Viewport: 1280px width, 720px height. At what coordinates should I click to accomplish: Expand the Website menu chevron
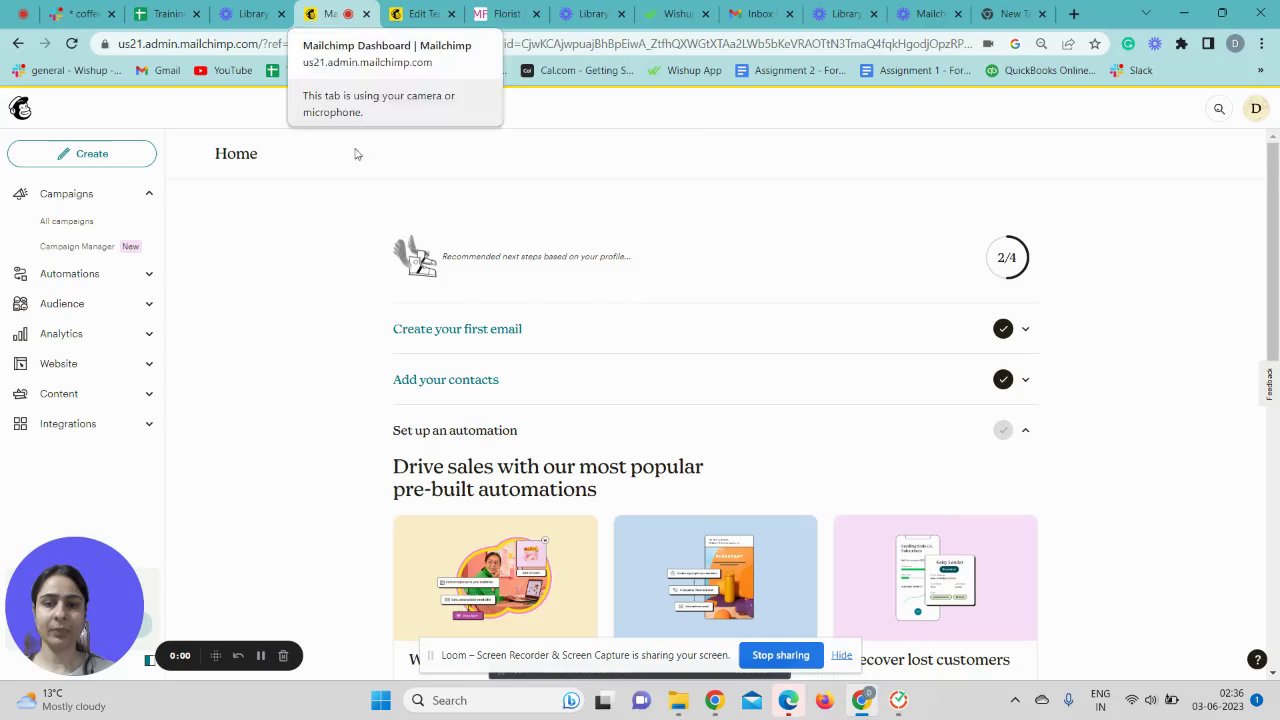point(149,364)
